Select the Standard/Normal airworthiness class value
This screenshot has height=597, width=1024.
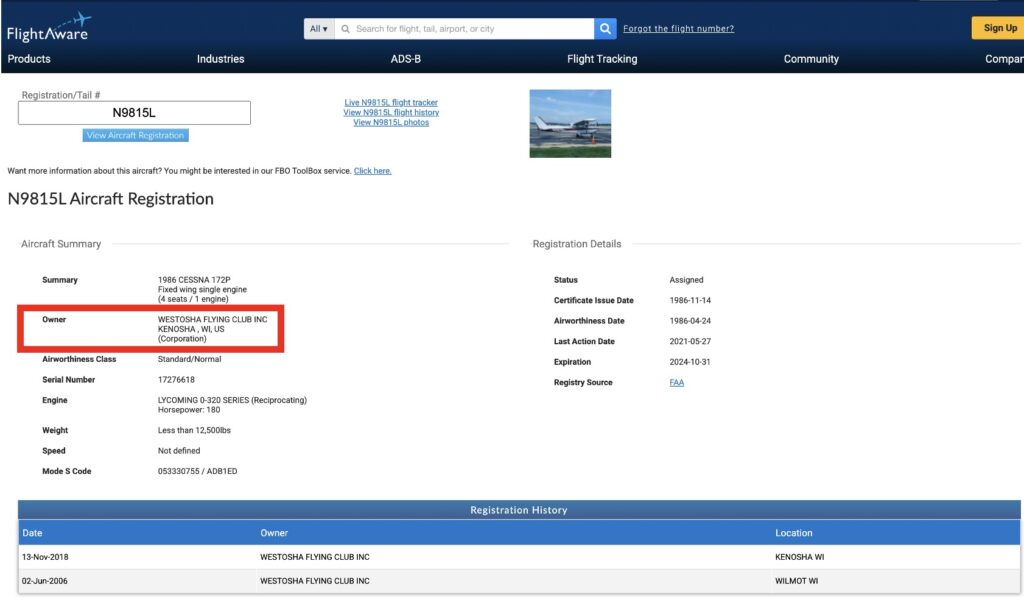(189, 359)
